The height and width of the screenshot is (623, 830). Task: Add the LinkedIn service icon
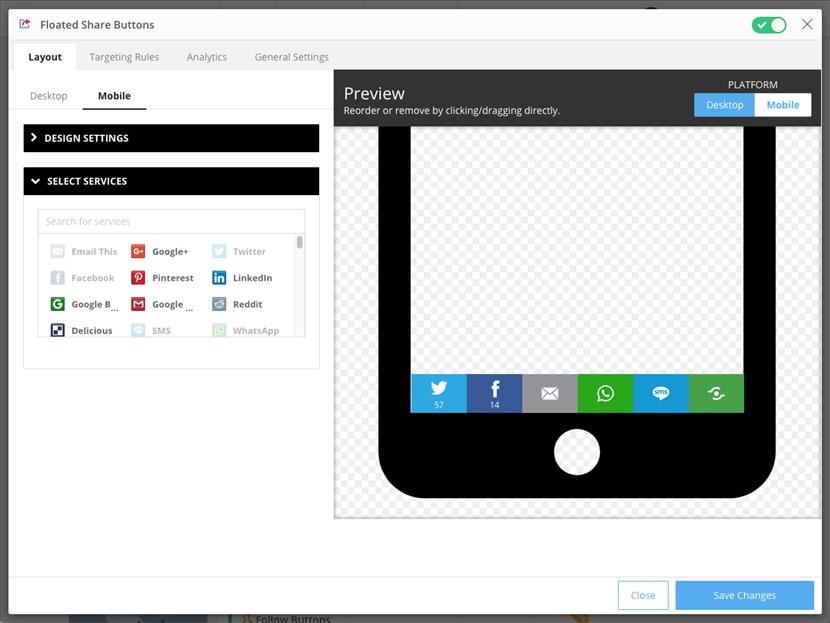[x=219, y=278]
